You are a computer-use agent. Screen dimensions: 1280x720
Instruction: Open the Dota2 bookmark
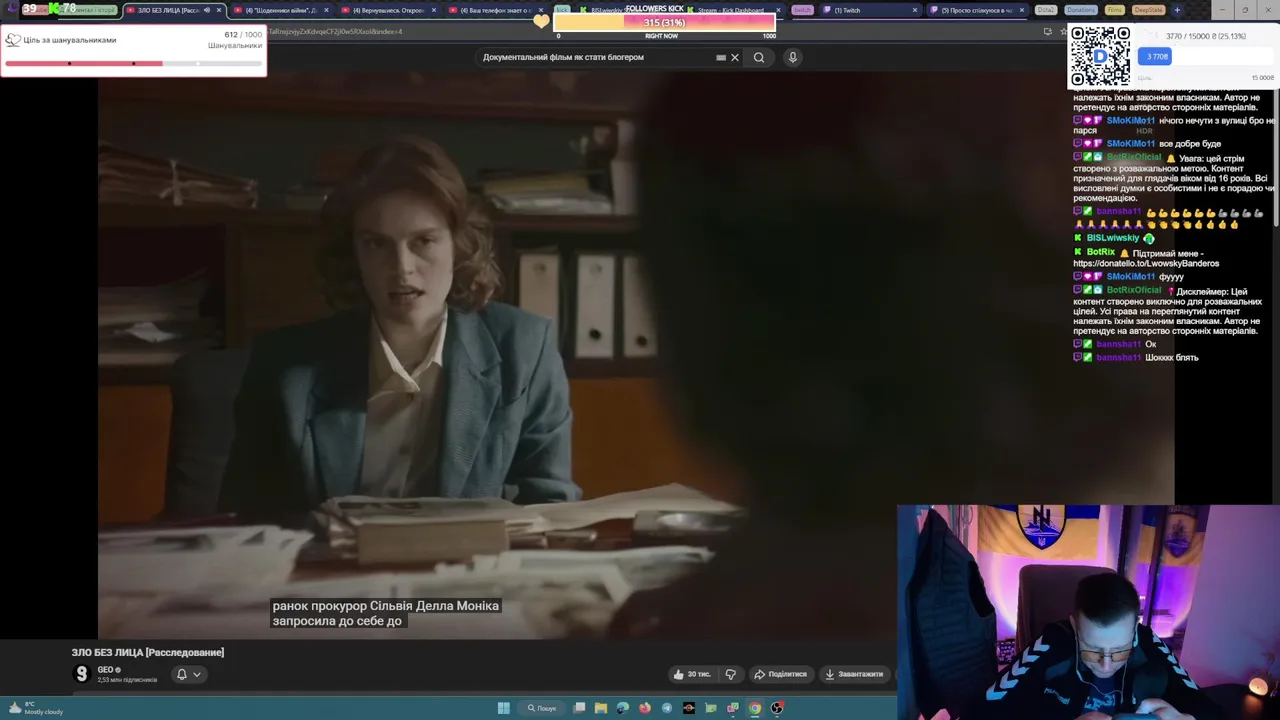click(1045, 10)
